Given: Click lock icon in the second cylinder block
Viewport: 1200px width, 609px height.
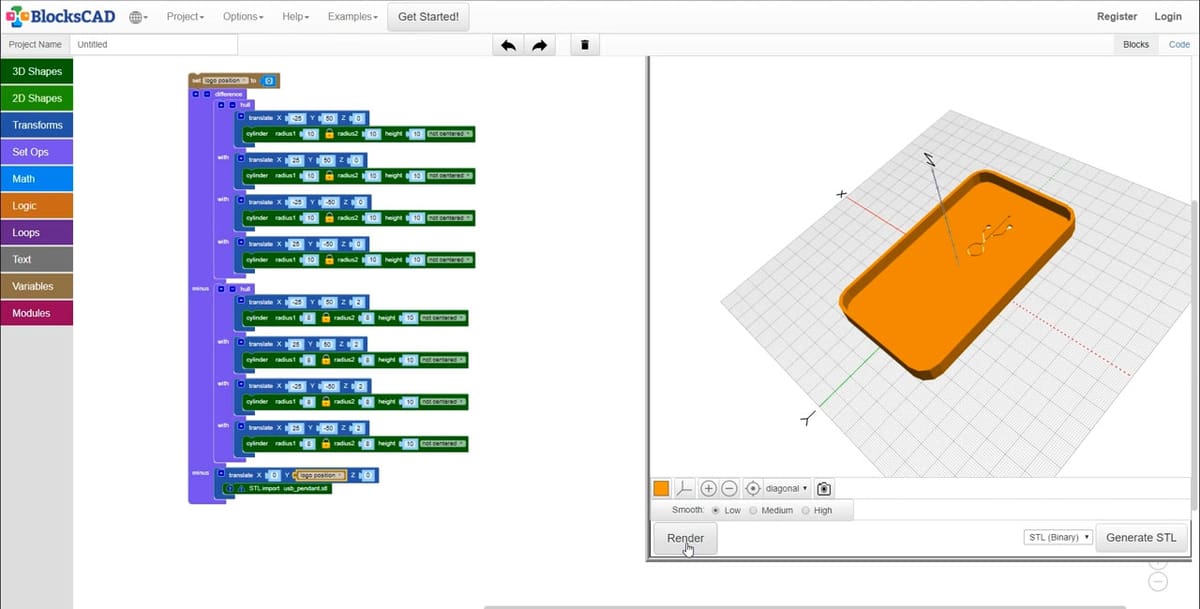Looking at the screenshot, I should (329, 176).
